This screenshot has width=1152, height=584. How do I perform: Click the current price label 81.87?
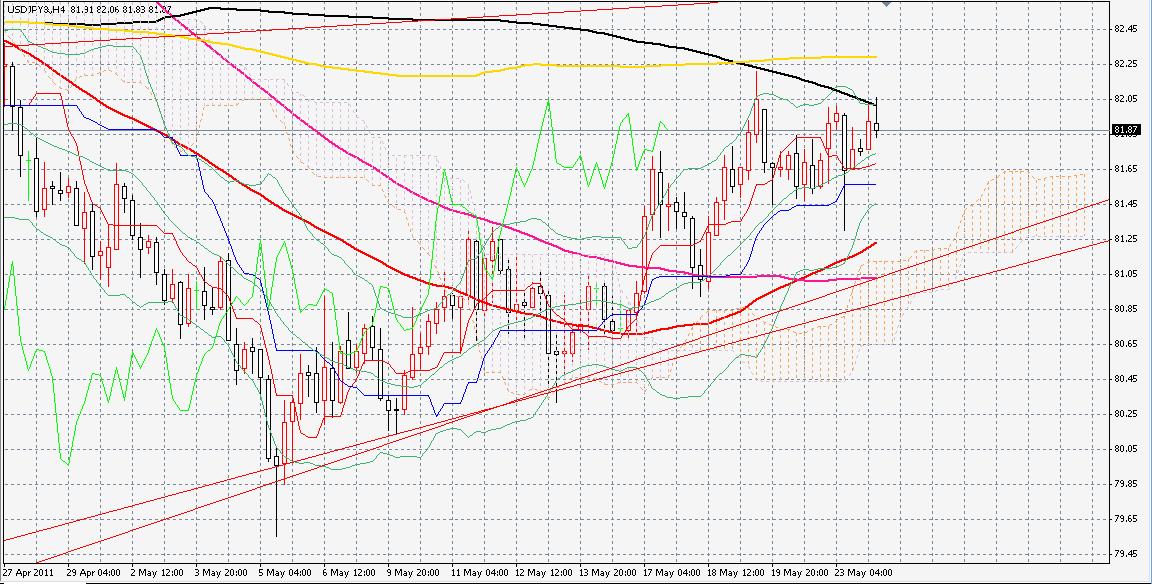pos(1127,130)
